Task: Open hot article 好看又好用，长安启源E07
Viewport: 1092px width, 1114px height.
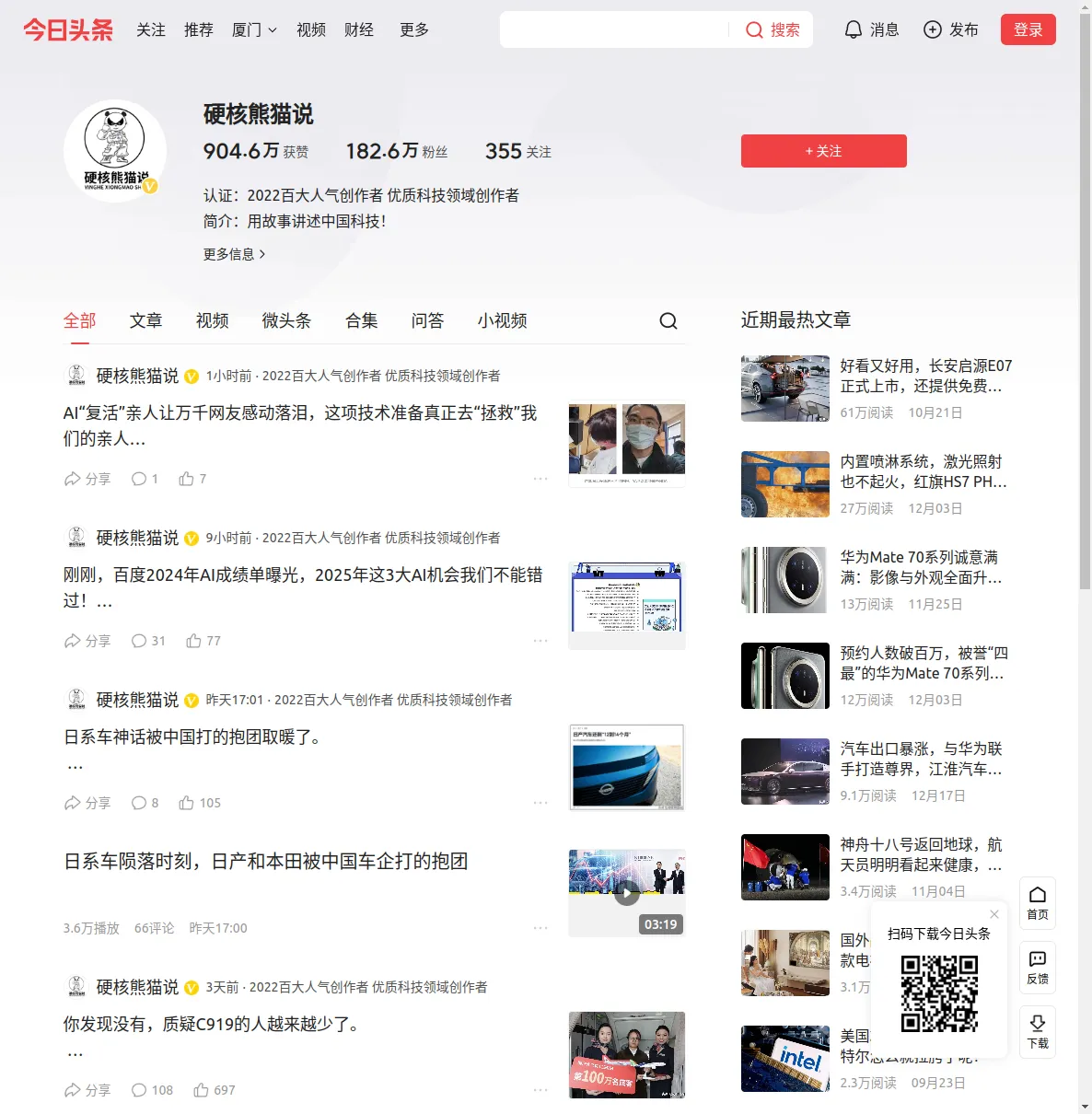Action: [x=926, y=376]
